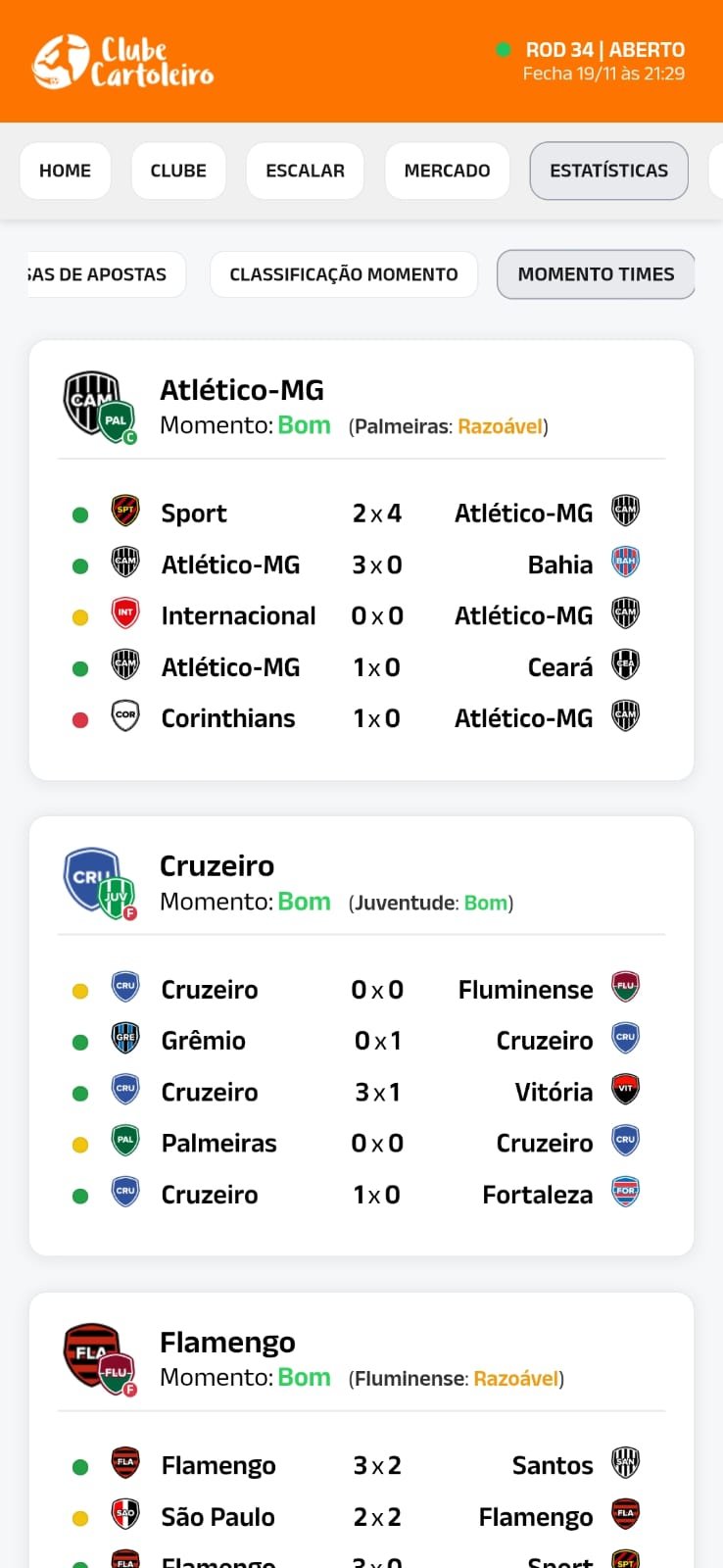Click the Clube Cartoleiro logo
Screen dimensions: 723x1568
coord(123,62)
